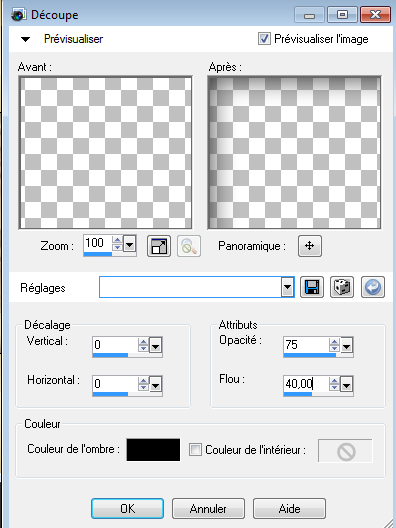Click the Avant preview pane
The image size is (396, 528).
106,153
